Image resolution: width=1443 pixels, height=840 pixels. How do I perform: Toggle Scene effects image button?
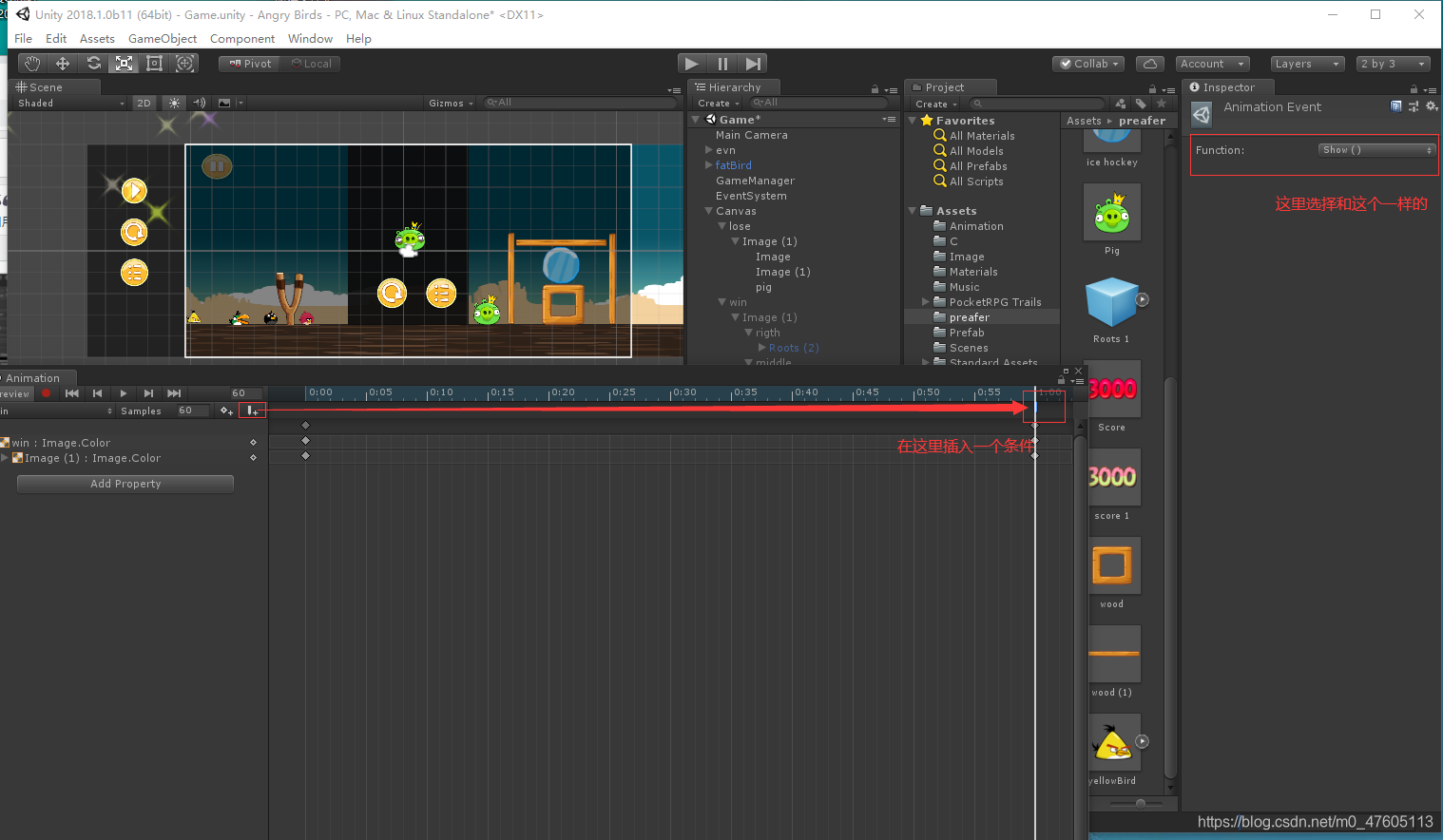224,103
